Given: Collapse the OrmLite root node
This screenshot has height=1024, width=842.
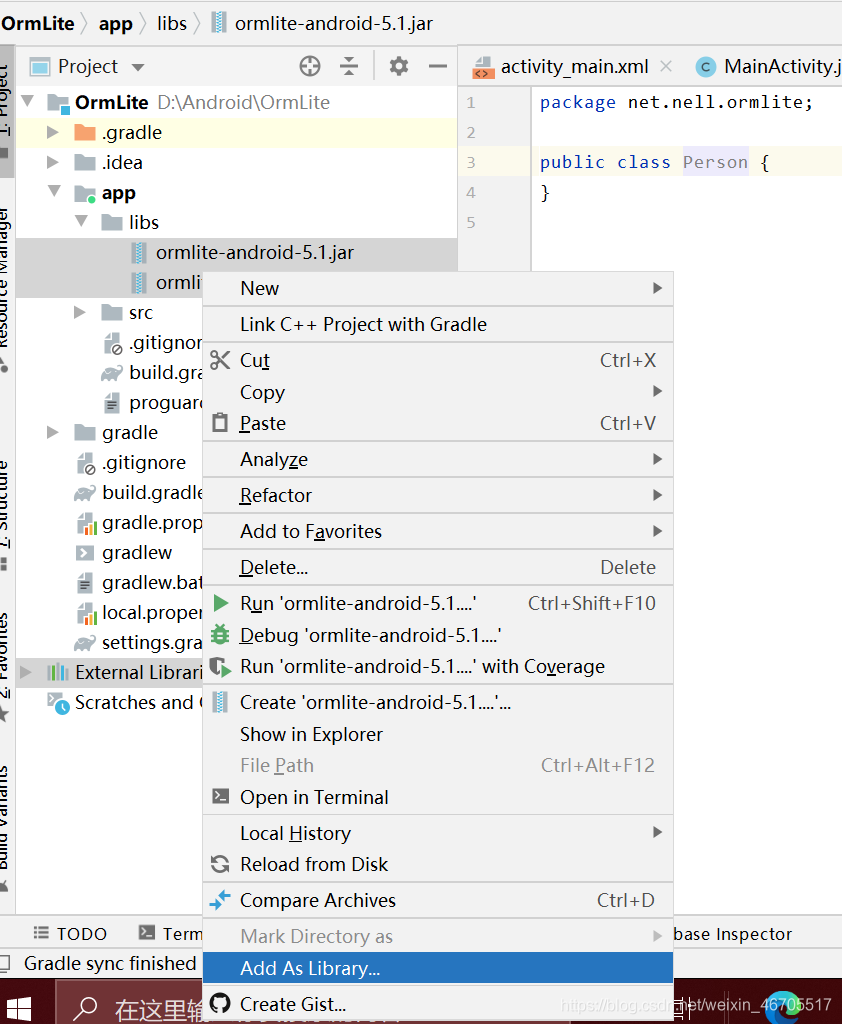Looking at the screenshot, I should coord(27,101).
